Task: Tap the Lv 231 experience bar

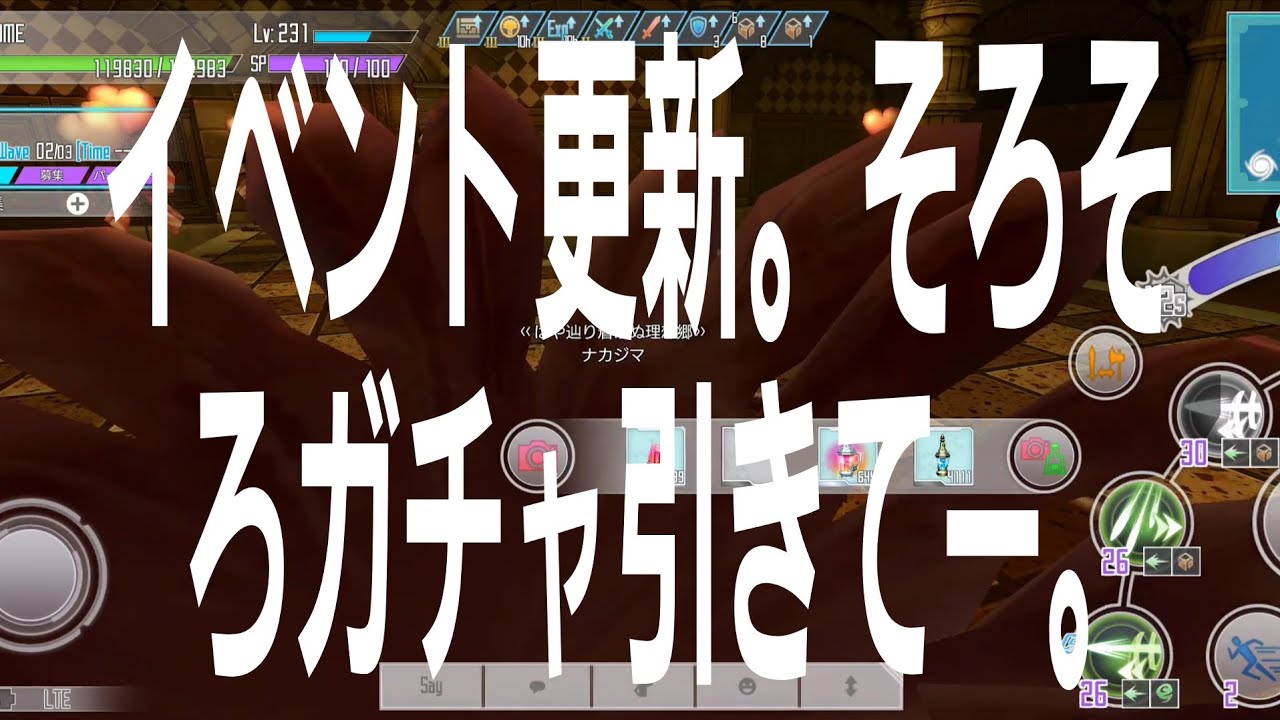Action: point(366,37)
